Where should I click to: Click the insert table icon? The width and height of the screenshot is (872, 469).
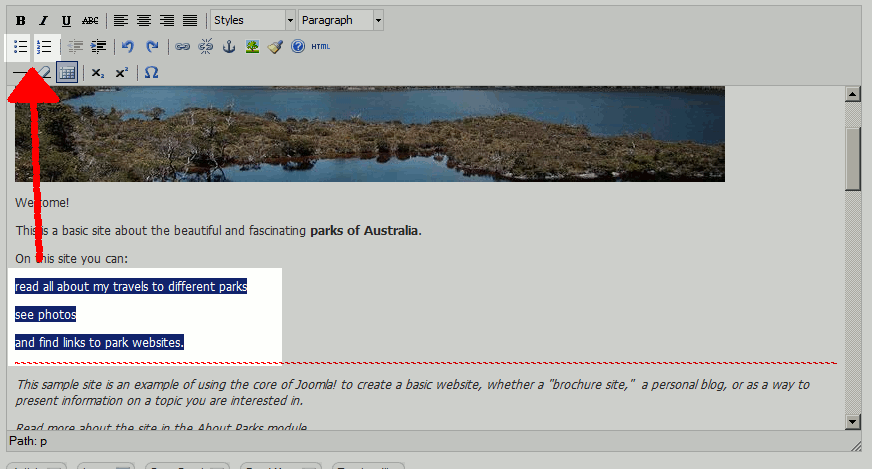[x=67, y=72]
